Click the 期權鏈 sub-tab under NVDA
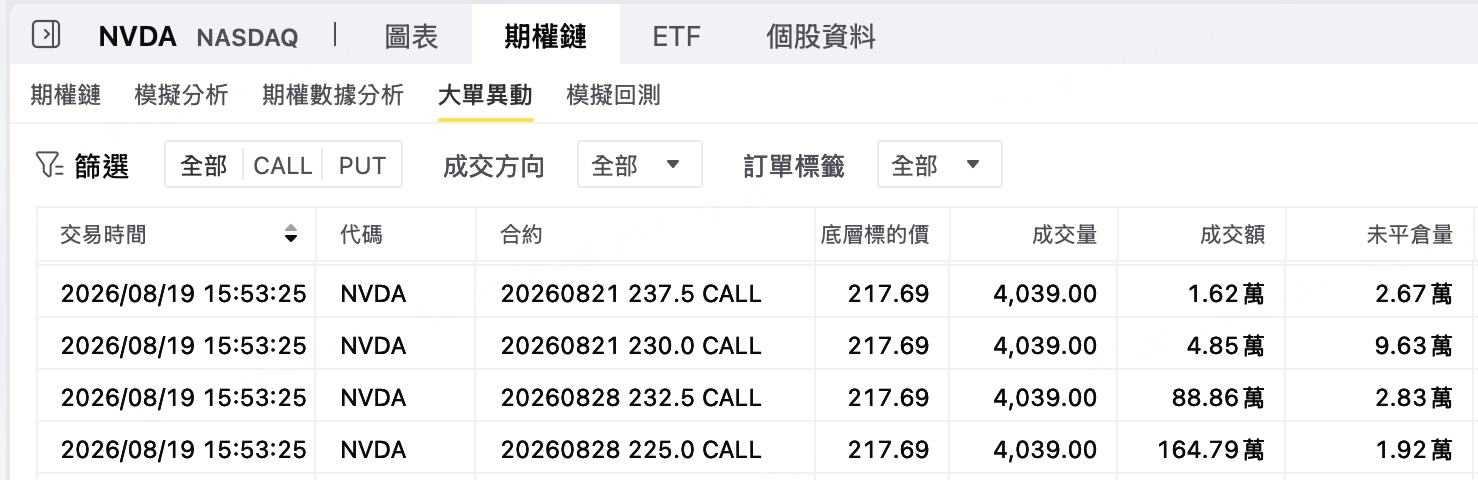This screenshot has height=480, width=1478. 66,96
